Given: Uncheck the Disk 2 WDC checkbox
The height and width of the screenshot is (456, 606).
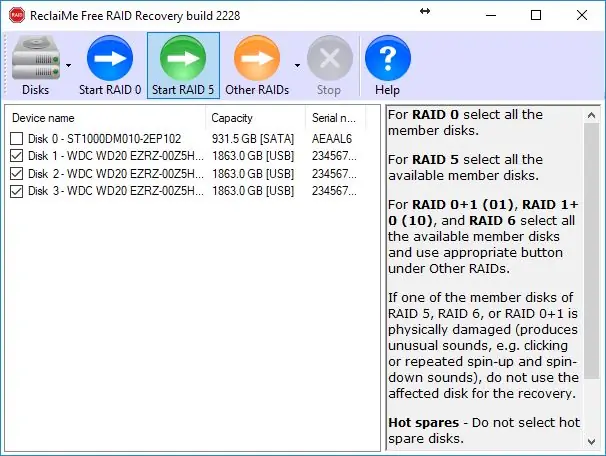Looking at the screenshot, I should tap(16, 174).
